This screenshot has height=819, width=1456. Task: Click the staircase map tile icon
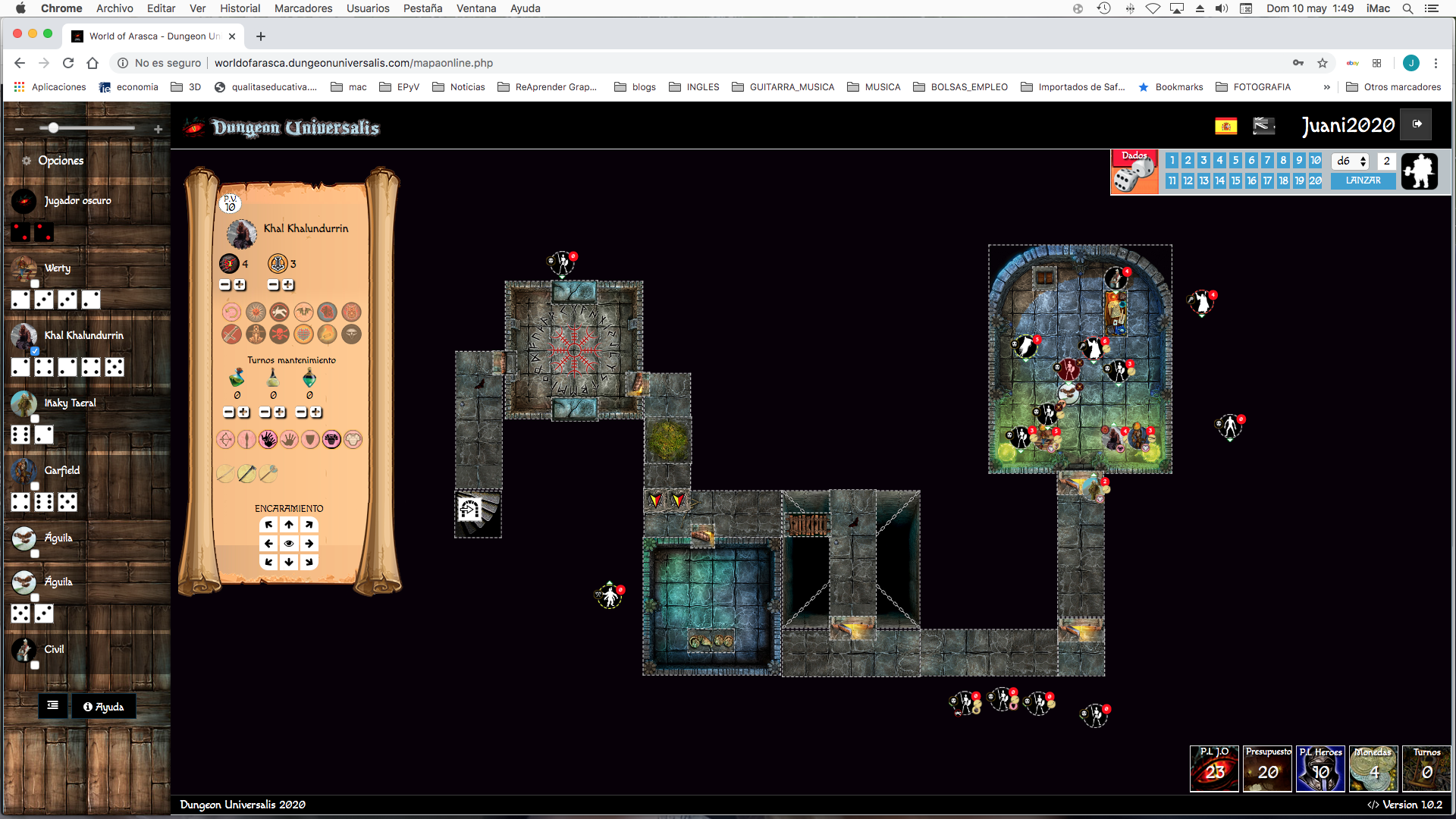(x=478, y=514)
